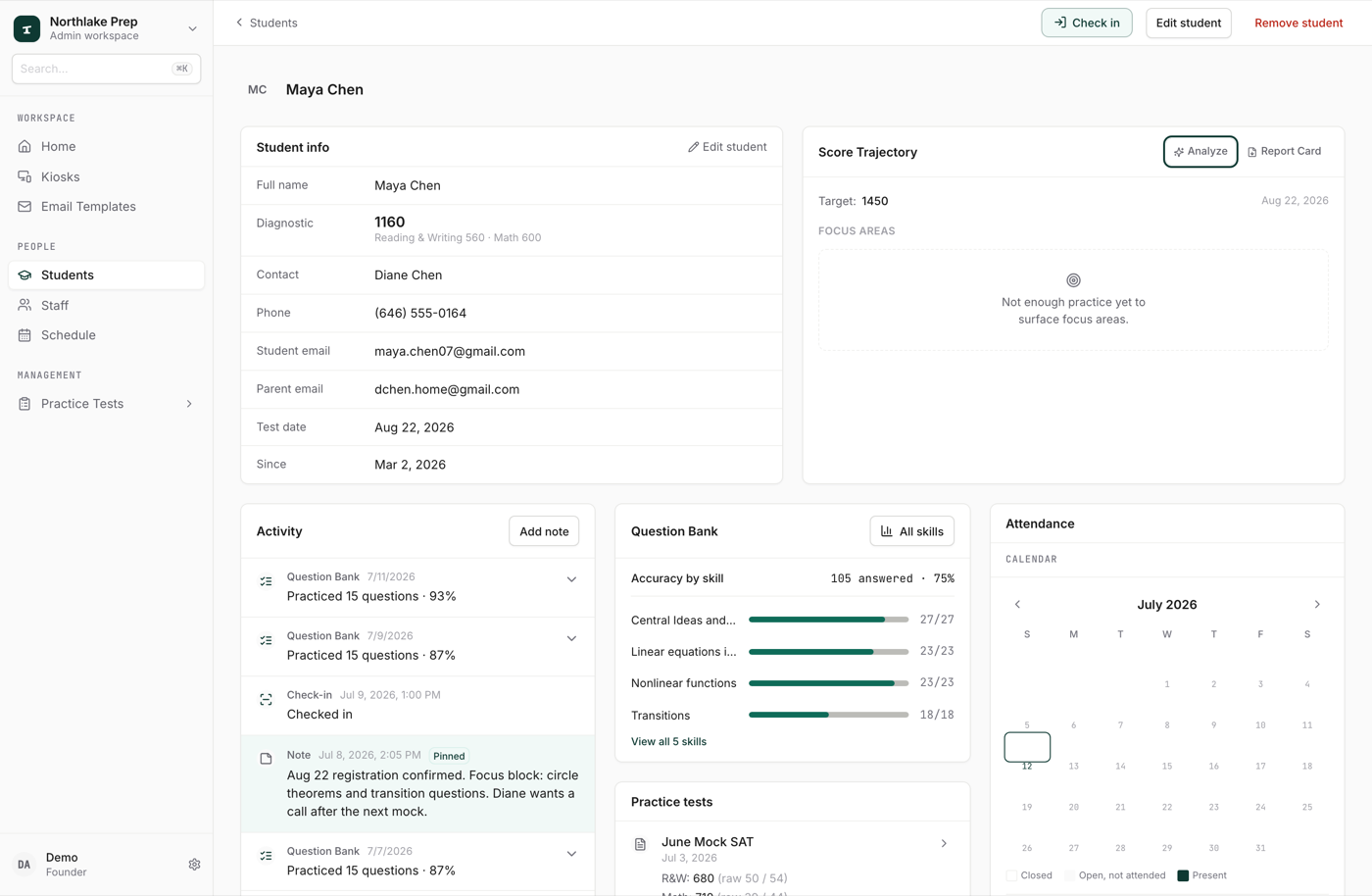The image size is (1372, 896).
Task: Focus the sidebar Search field
Action: [106, 69]
